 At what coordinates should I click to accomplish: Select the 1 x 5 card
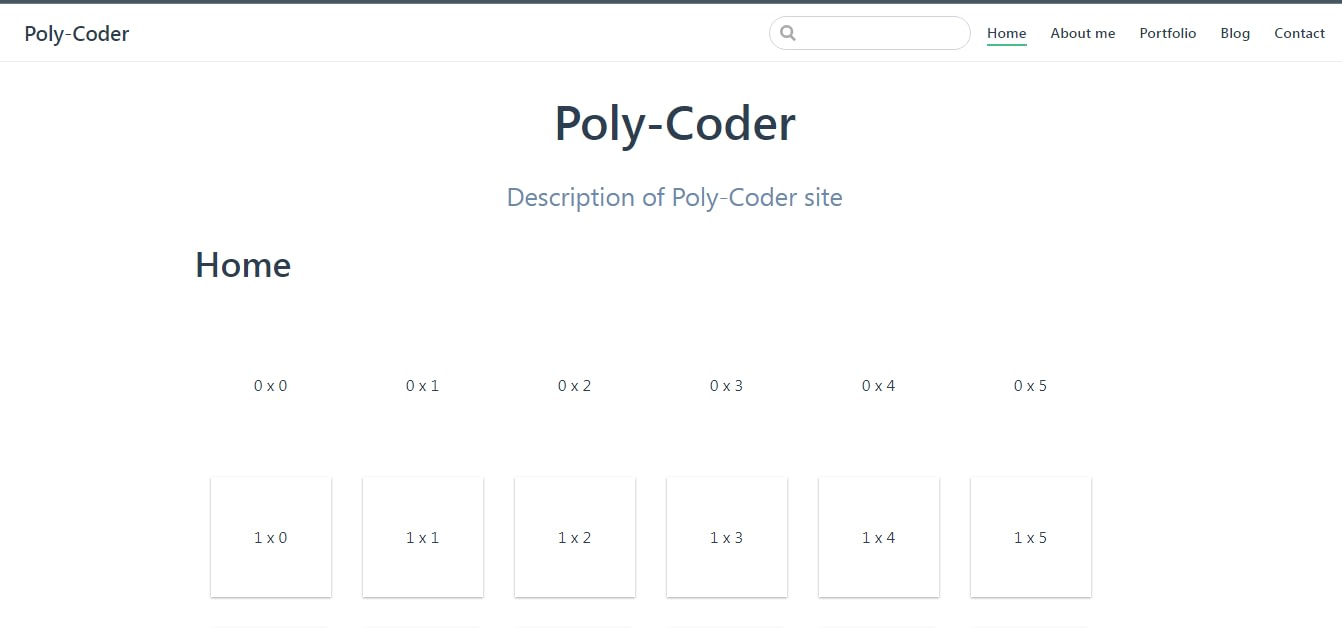pos(1030,537)
